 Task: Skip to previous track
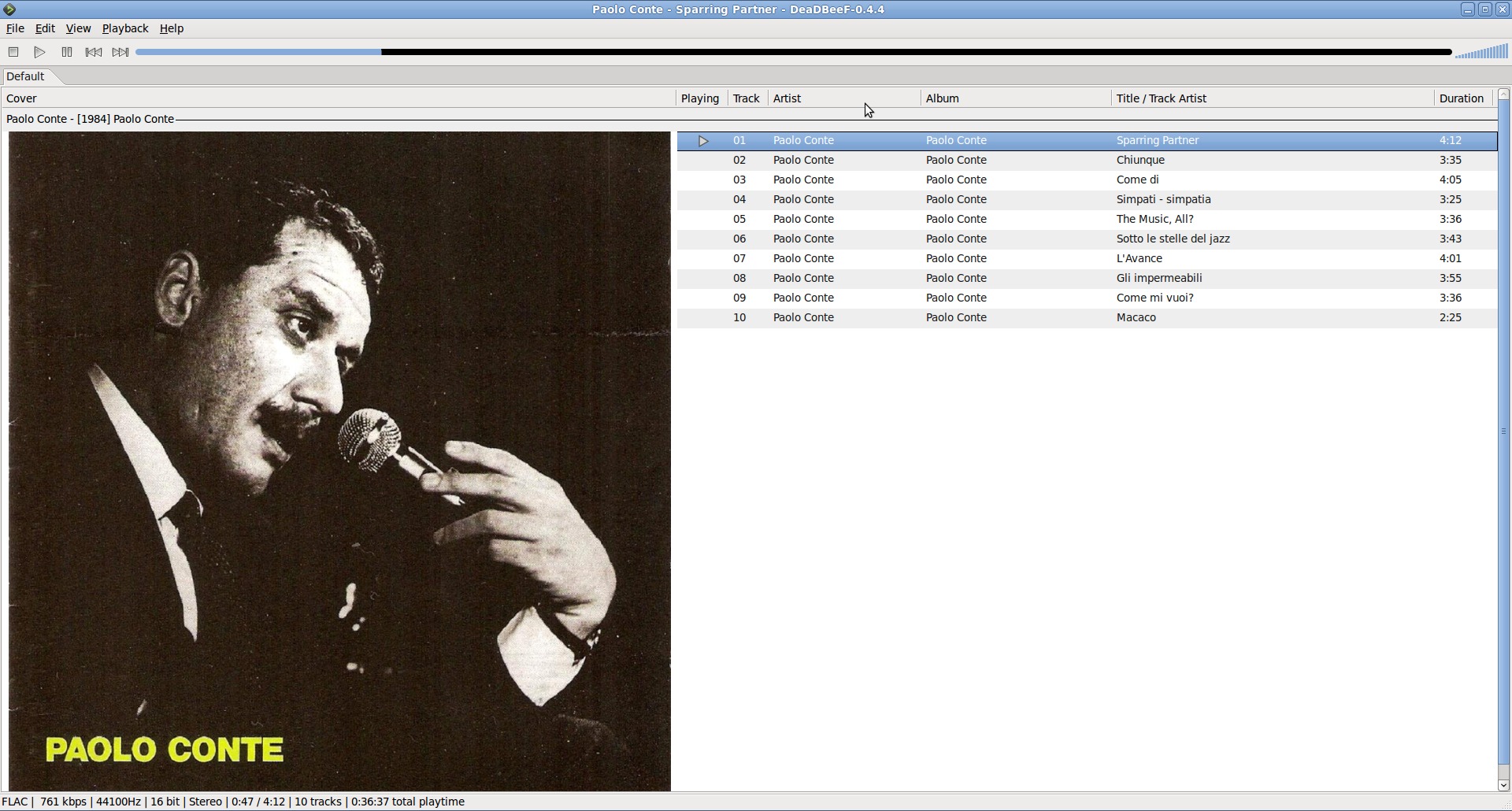coord(94,52)
